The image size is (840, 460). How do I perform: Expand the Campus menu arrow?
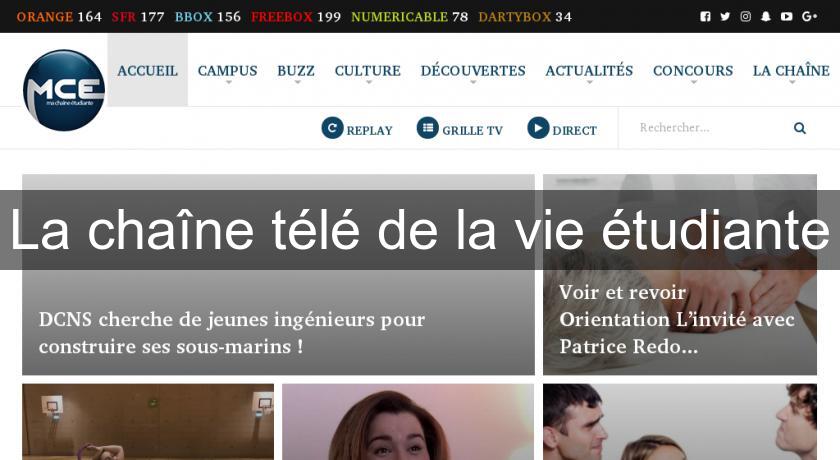[228, 82]
